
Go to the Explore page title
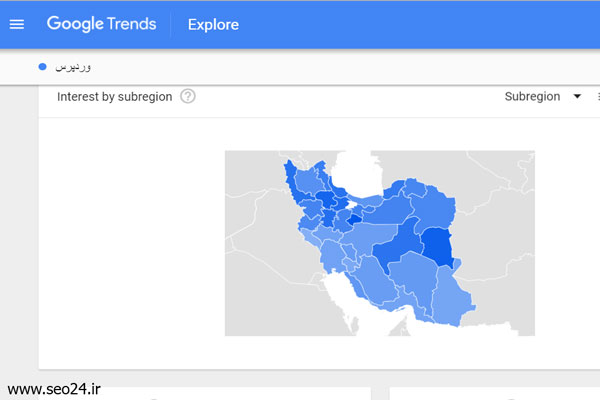[213, 24]
